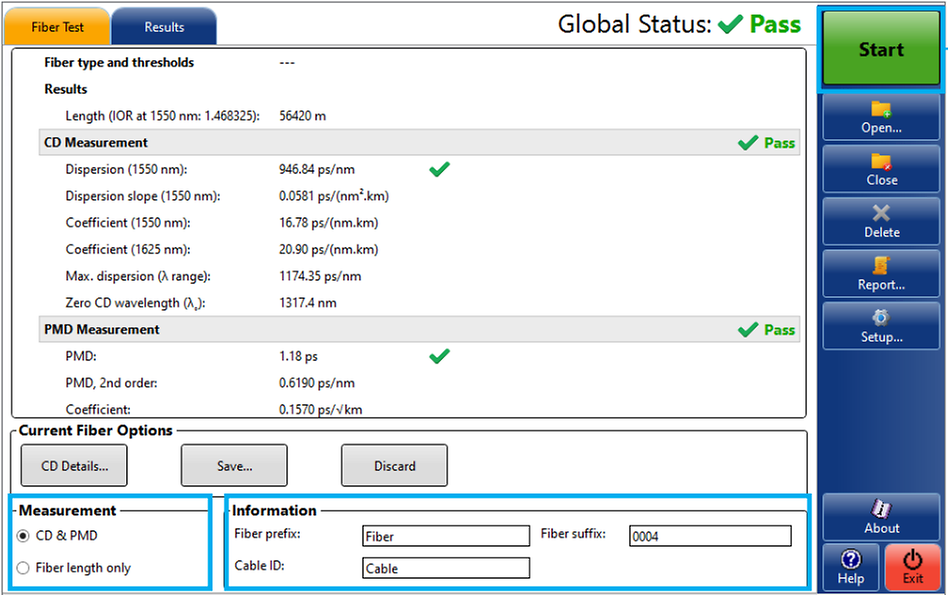Click the Save... button
Screen dimensions: 948x595
click(x=234, y=466)
